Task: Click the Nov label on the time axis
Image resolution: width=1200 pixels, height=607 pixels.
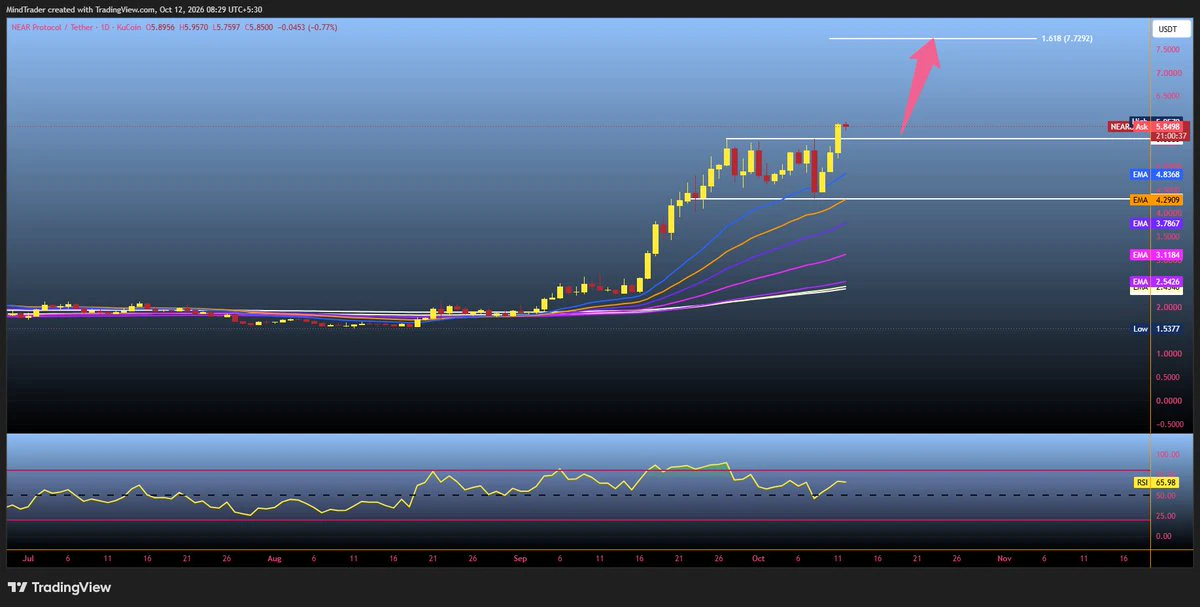Action: [x=1003, y=561]
